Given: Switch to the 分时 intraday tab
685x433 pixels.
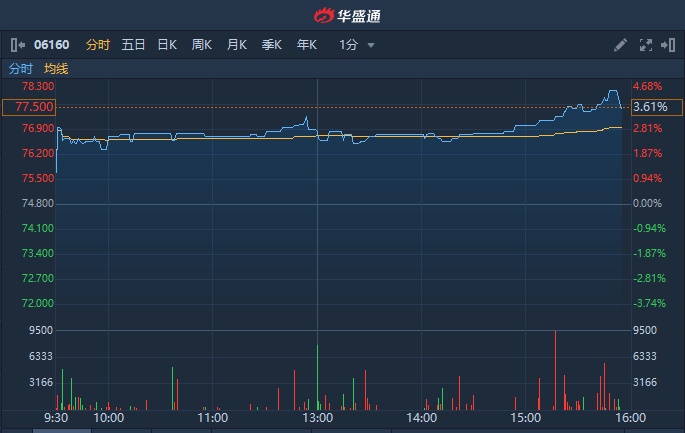Looking at the screenshot, I should pos(98,45).
